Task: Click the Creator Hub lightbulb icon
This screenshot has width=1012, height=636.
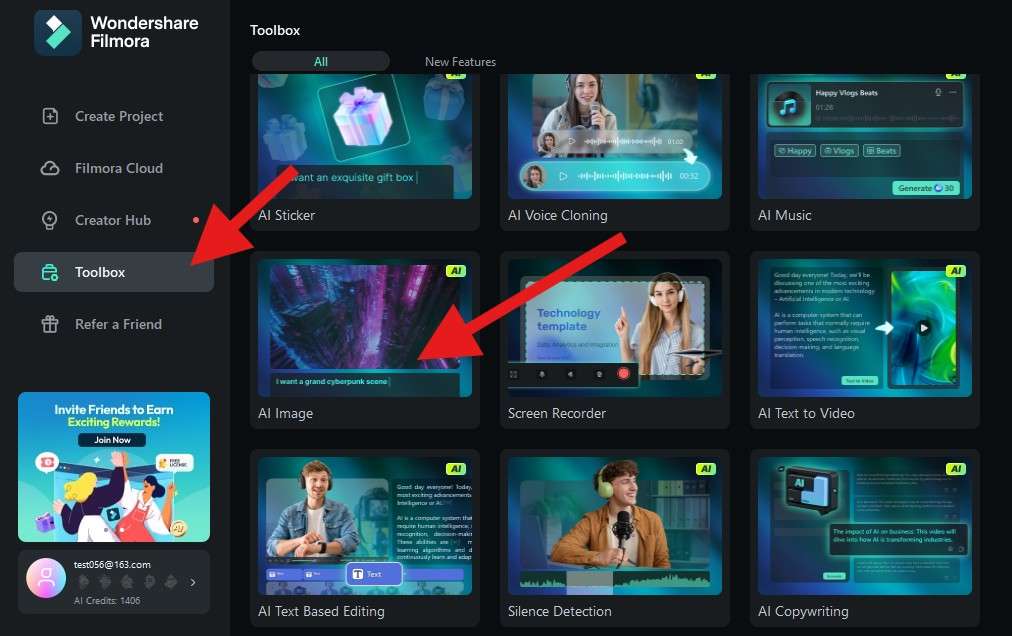Action: 50,220
